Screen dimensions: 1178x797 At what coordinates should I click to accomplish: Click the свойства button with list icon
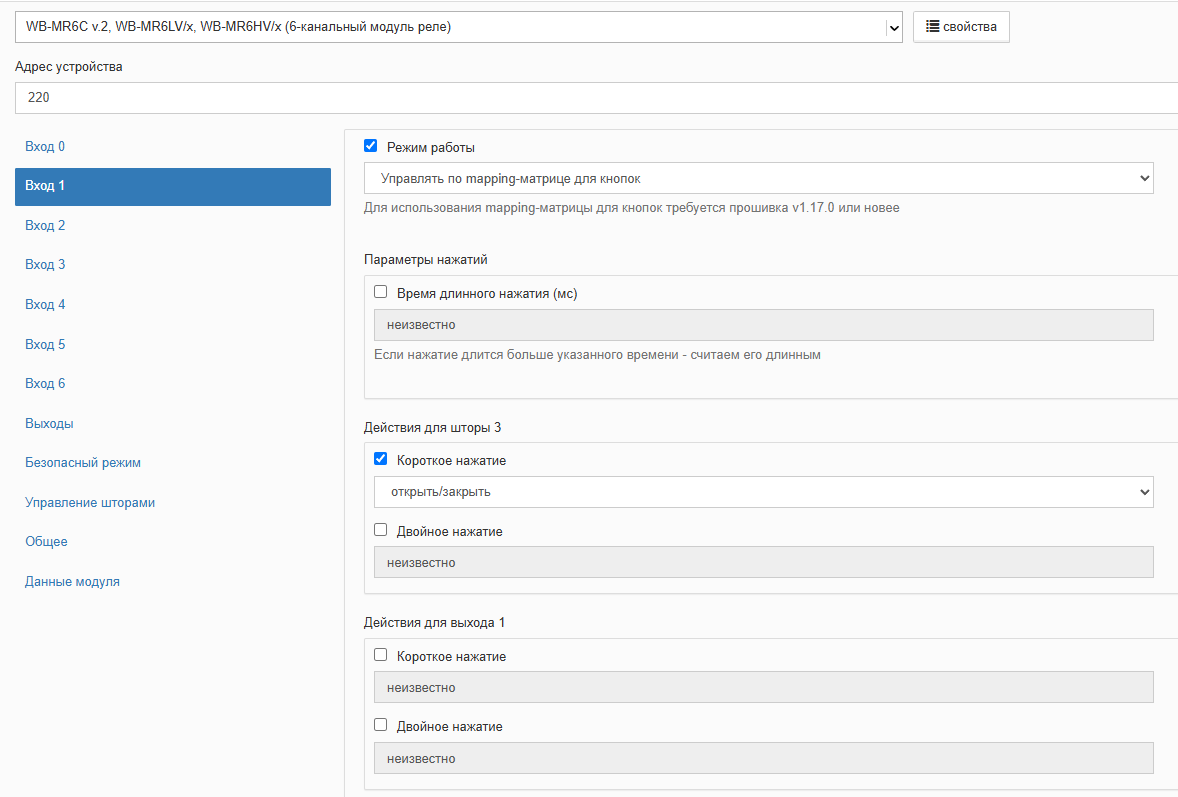point(960,27)
